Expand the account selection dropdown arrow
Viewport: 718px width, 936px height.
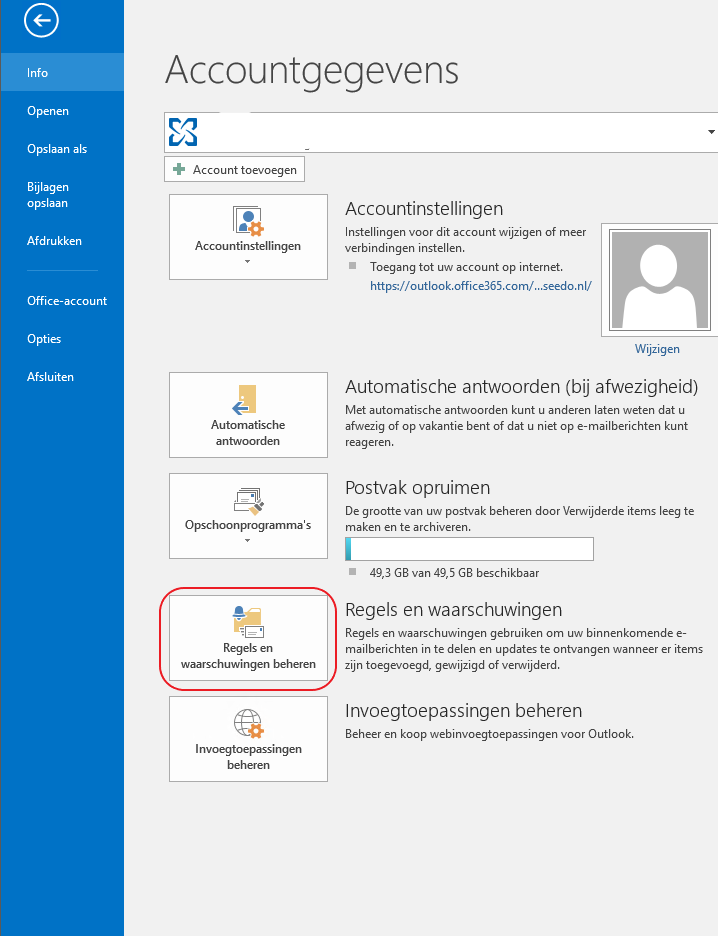tap(711, 132)
